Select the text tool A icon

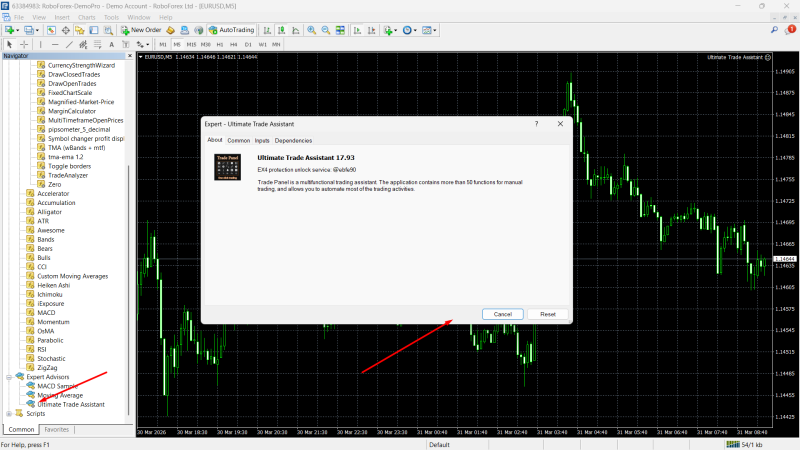pos(112,44)
